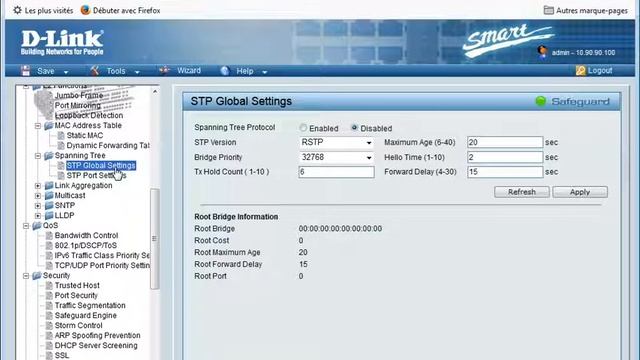Click the LLDP folder icon
Image resolution: width=640 pixels, height=360 pixels.
pyautogui.click(x=49, y=216)
